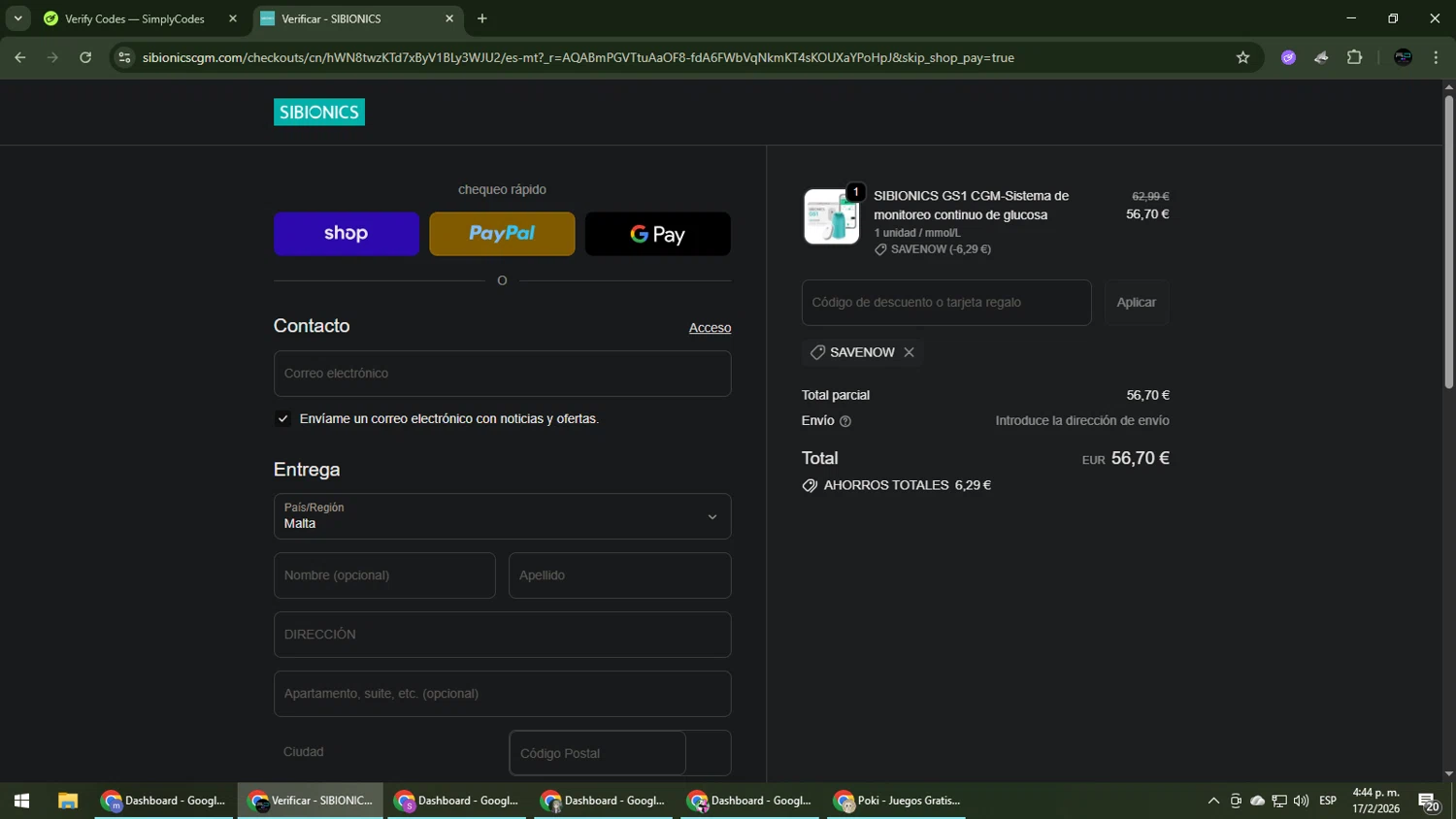Open the OneDrive cloud tray icon
The height and width of the screenshot is (819, 1456).
[1257, 801]
